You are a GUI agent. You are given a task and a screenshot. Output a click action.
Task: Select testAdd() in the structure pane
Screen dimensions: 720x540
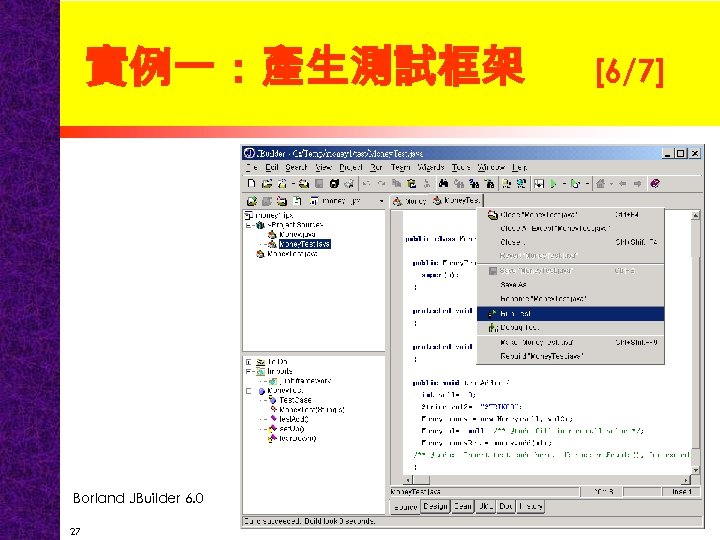click(293, 419)
